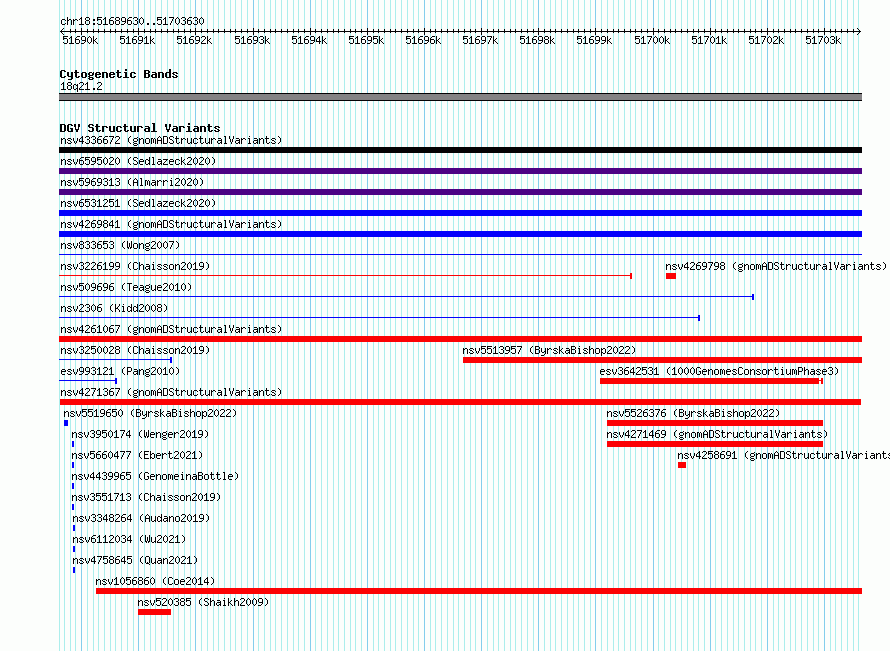The image size is (890, 651).
Task: Open esv3642531 1000GenomesConsortiumPhase3 label
Action: 719,371
